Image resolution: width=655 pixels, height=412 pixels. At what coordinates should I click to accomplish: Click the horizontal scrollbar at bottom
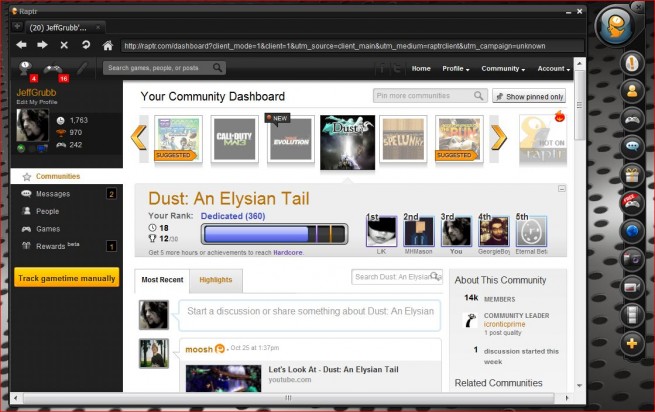tap(288, 398)
